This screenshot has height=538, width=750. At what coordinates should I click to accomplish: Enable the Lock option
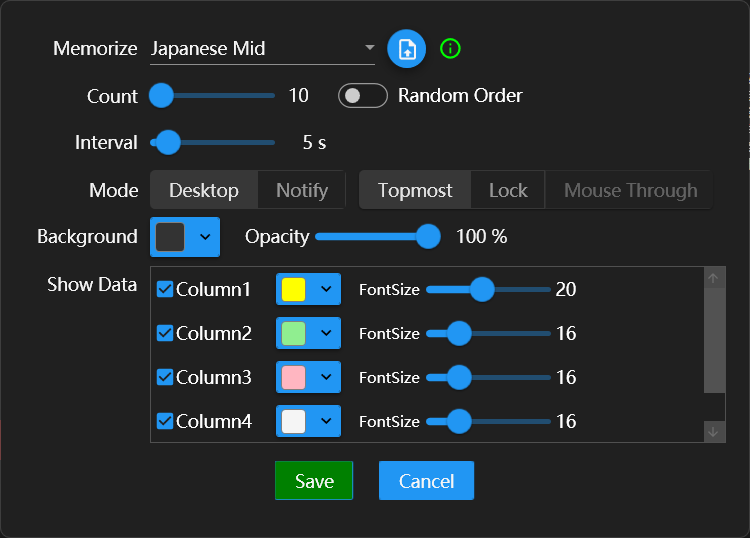tap(508, 190)
